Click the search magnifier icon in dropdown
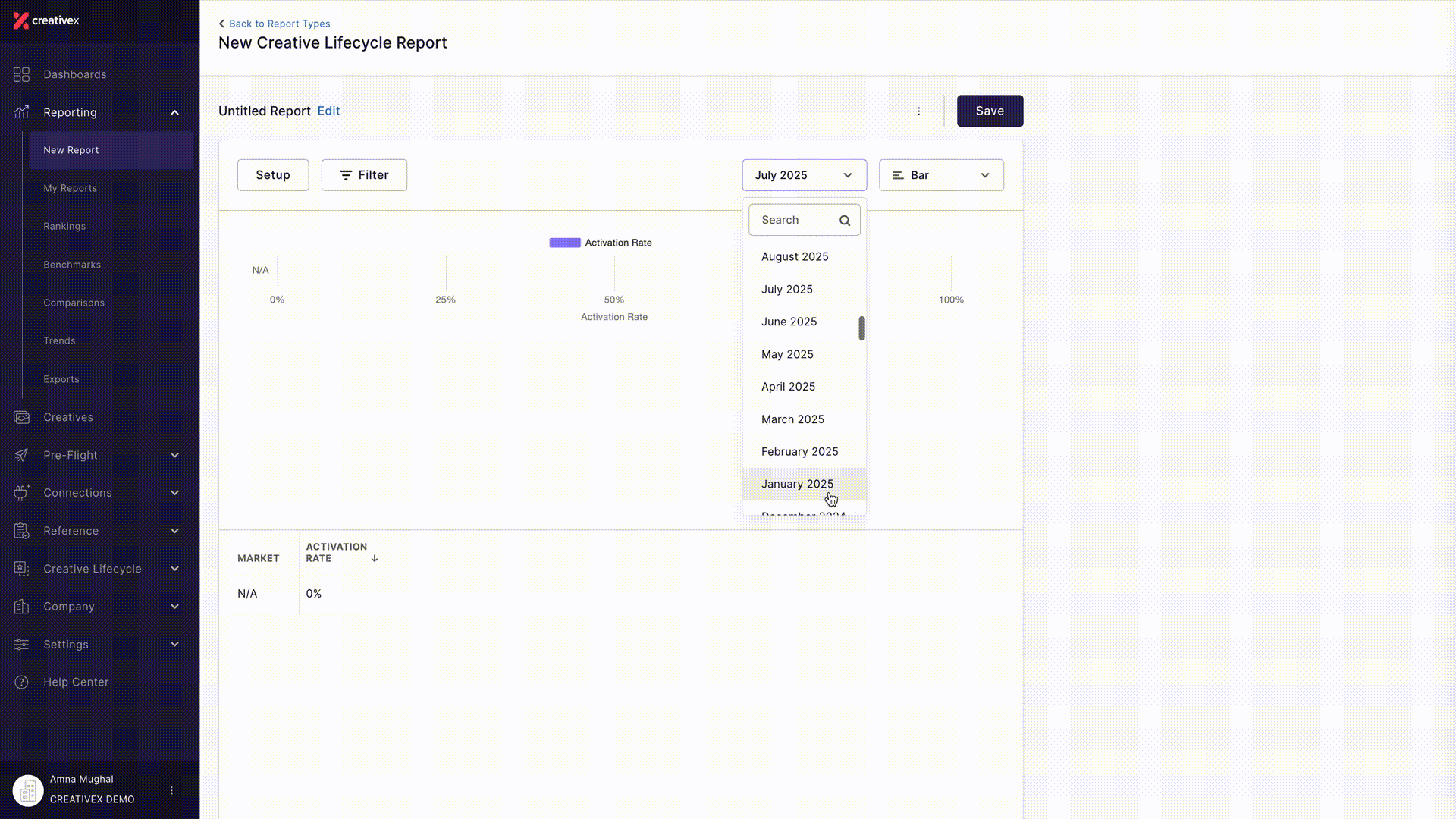1456x819 pixels. point(845,221)
